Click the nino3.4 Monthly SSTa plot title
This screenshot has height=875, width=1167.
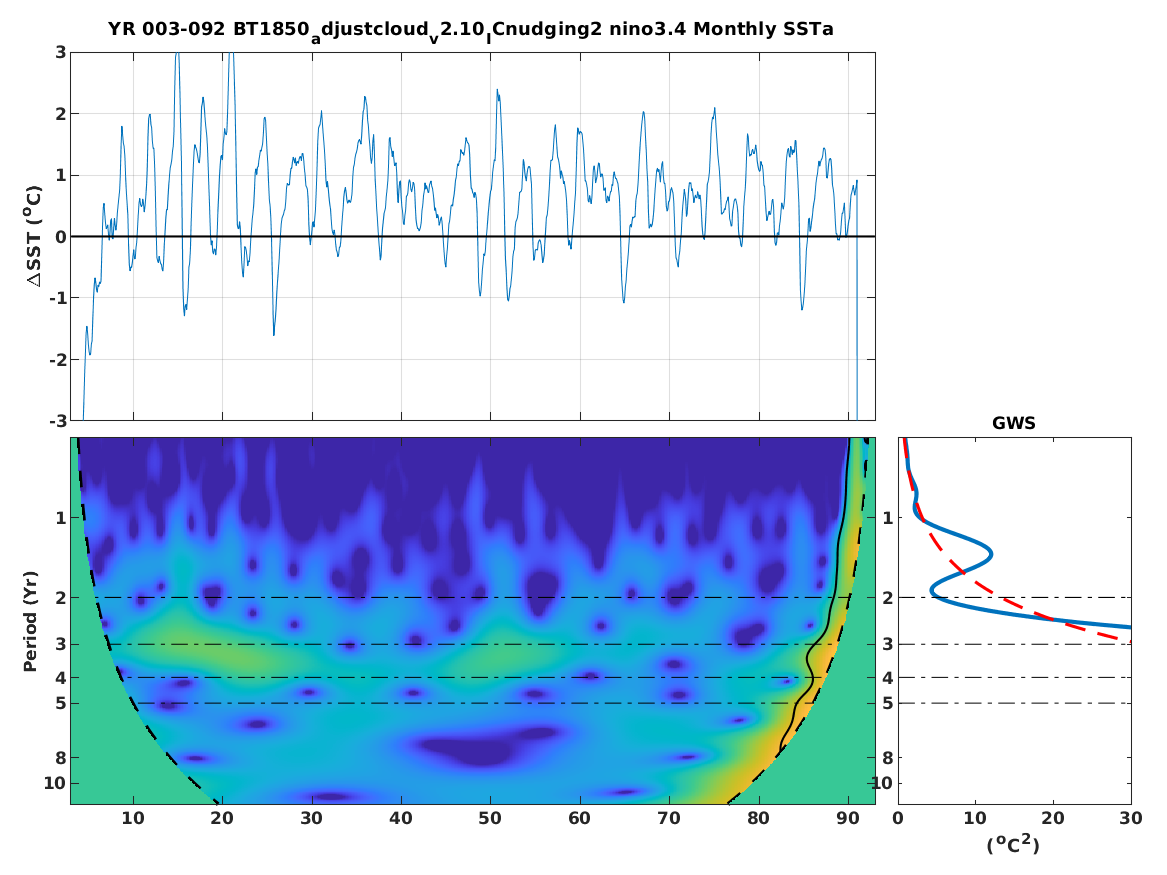click(x=470, y=31)
